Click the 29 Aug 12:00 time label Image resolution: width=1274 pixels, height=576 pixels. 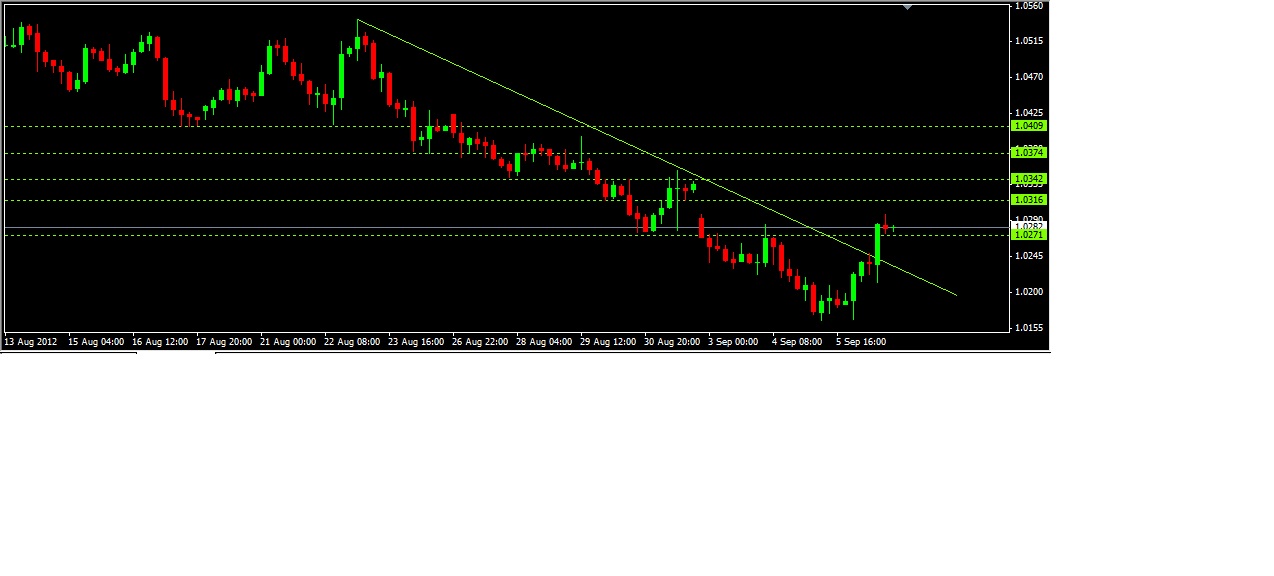pos(608,342)
